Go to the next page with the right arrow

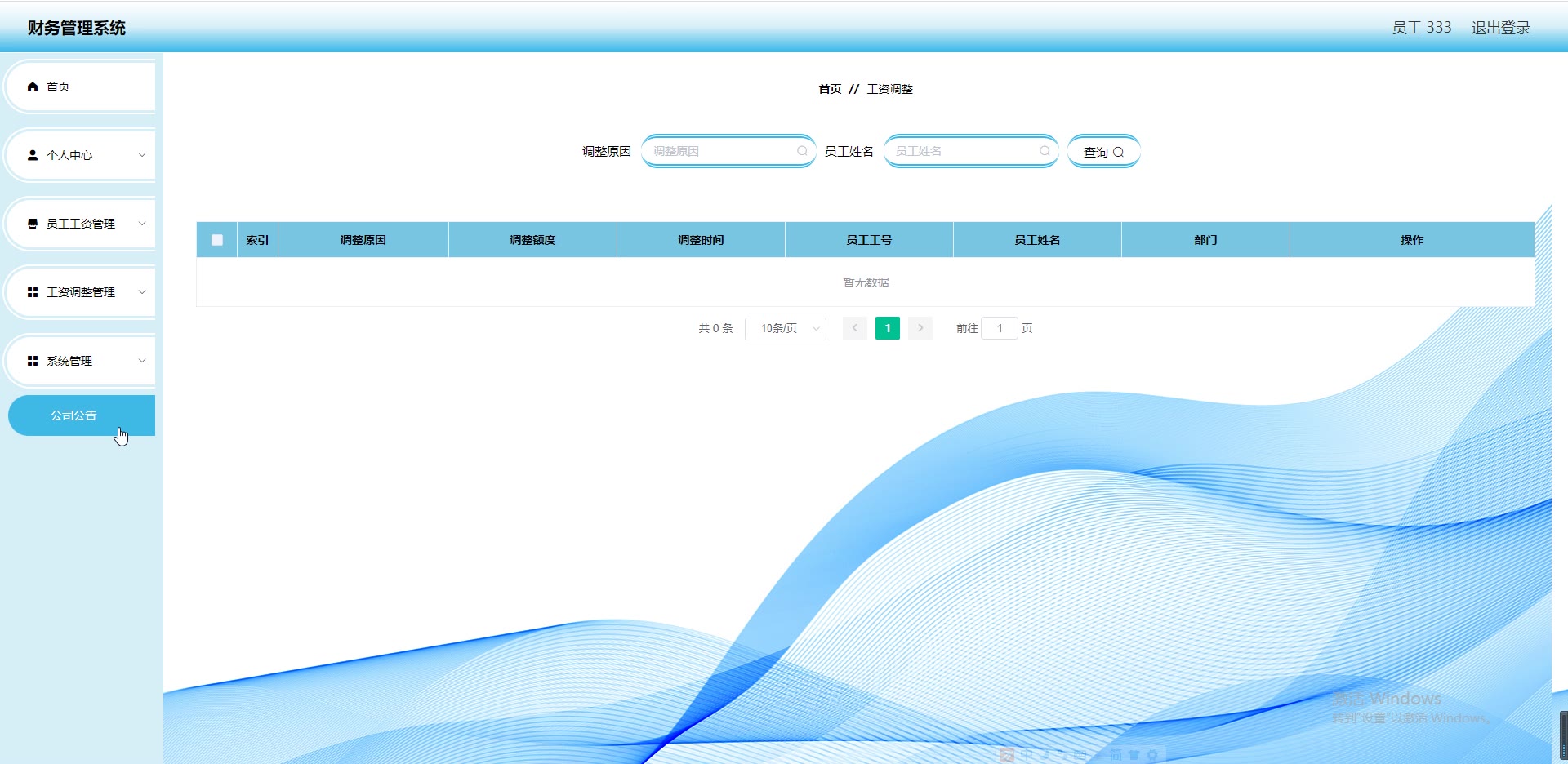pyautogui.click(x=920, y=328)
